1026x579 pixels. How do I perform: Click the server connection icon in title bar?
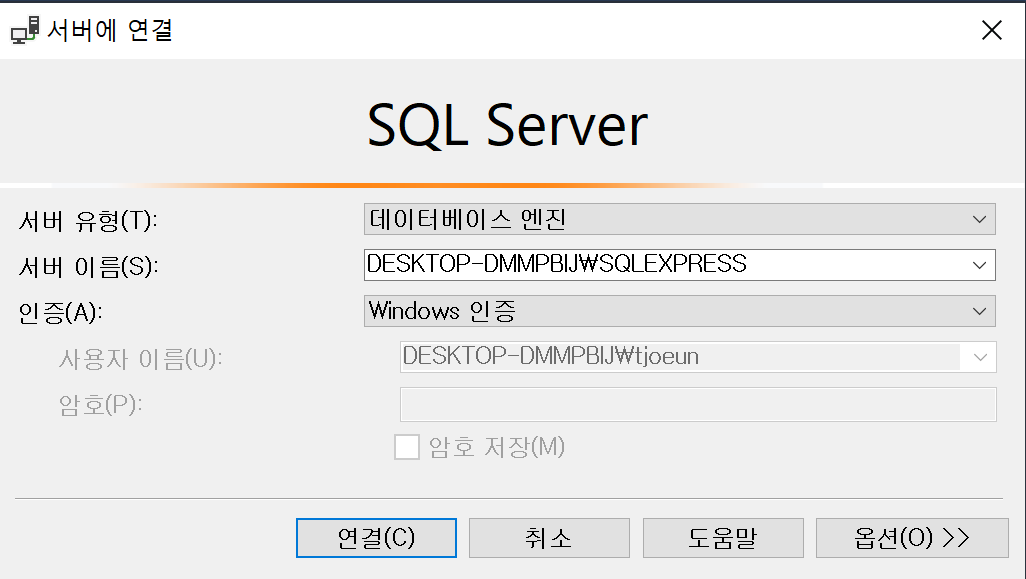[25, 30]
